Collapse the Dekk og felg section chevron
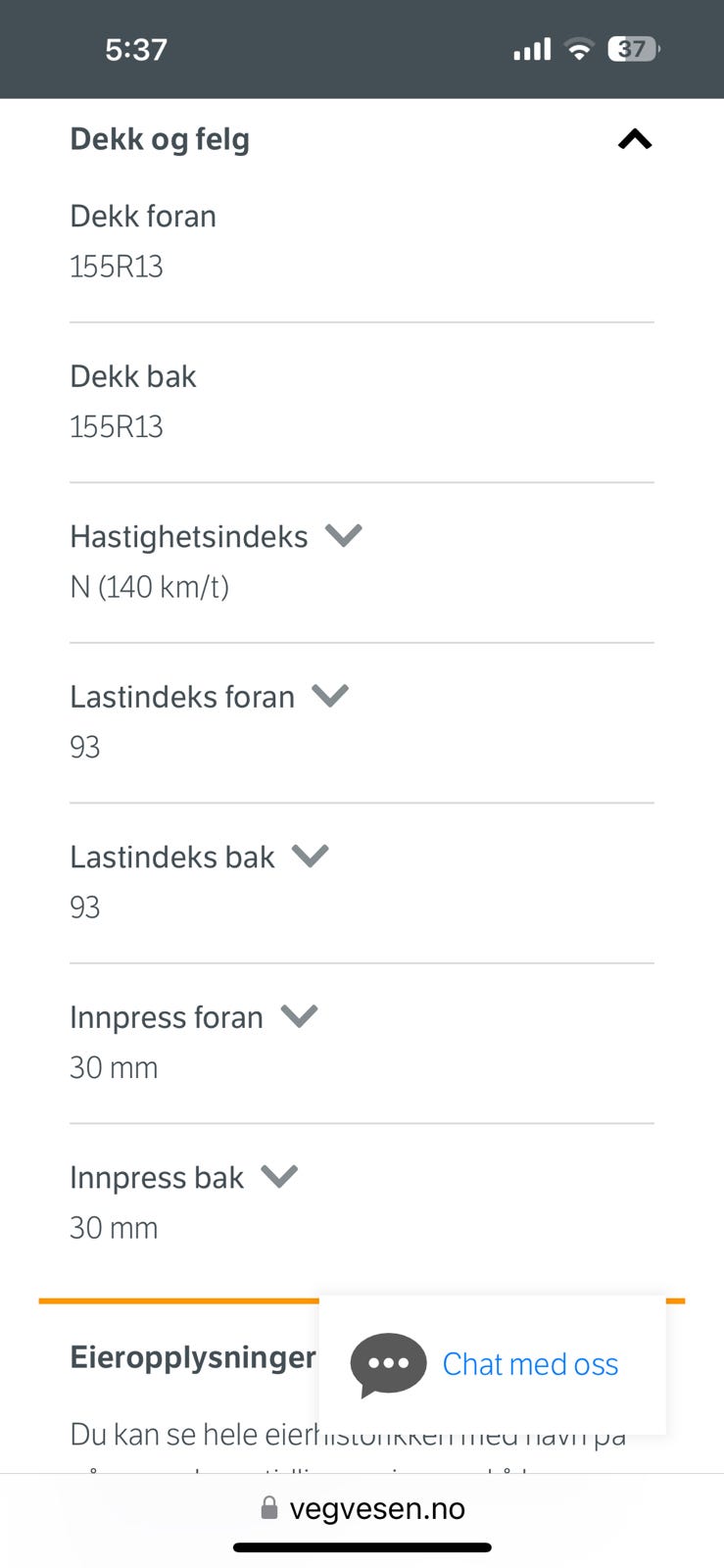 point(635,140)
